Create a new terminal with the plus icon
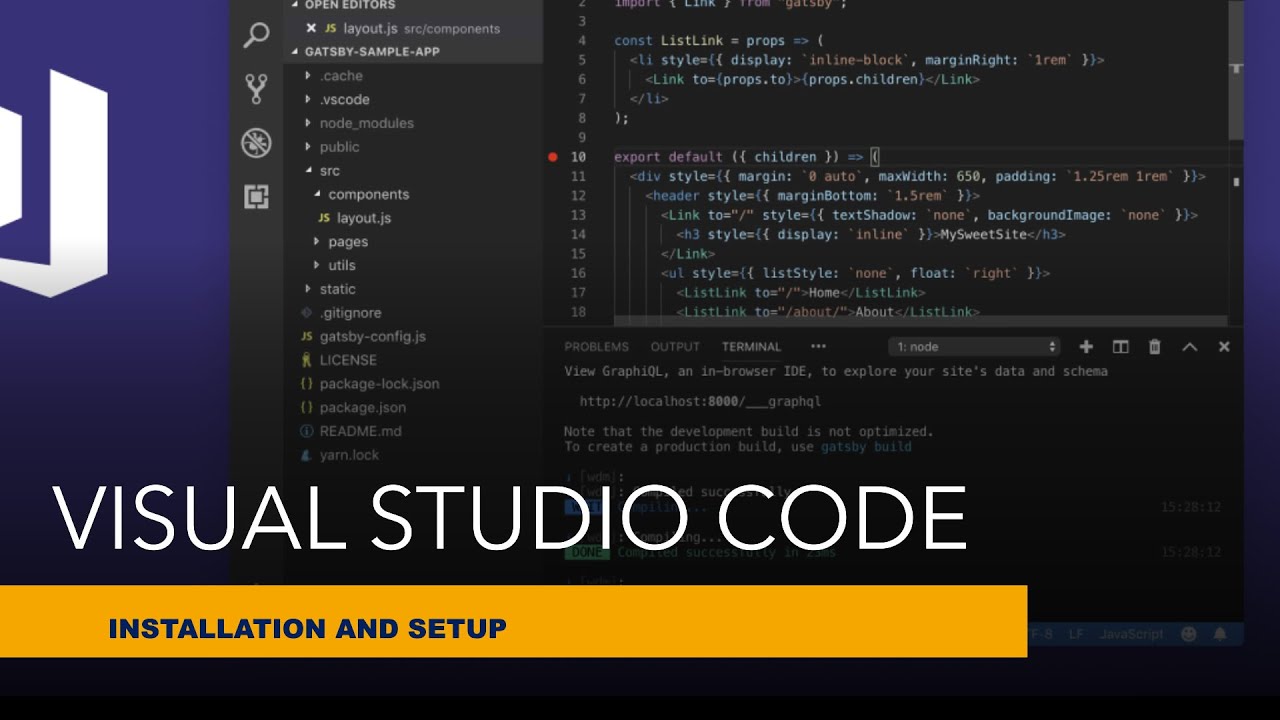 point(1086,347)
